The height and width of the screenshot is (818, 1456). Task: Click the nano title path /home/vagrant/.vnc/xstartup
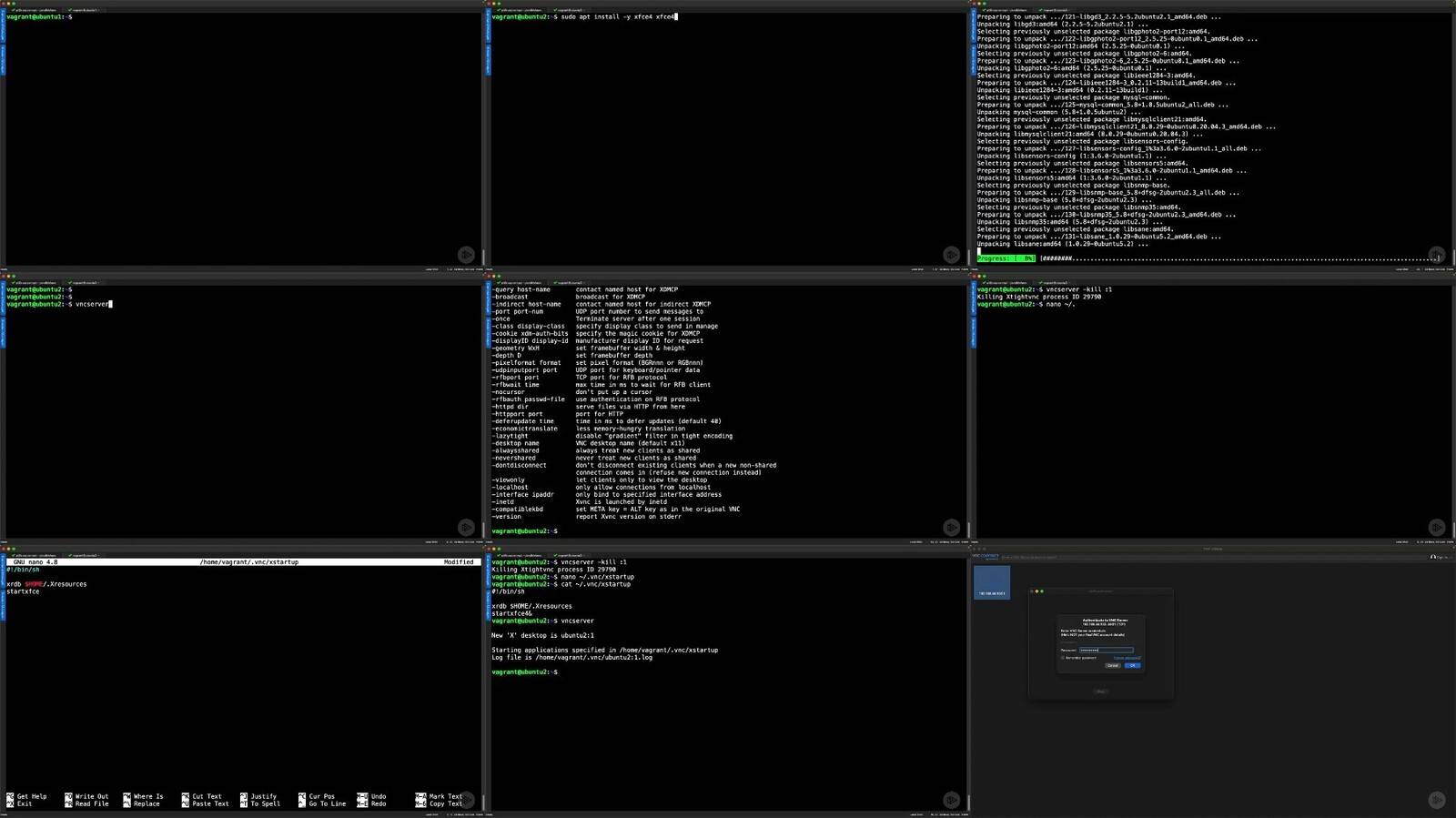(x=249, y=562)
